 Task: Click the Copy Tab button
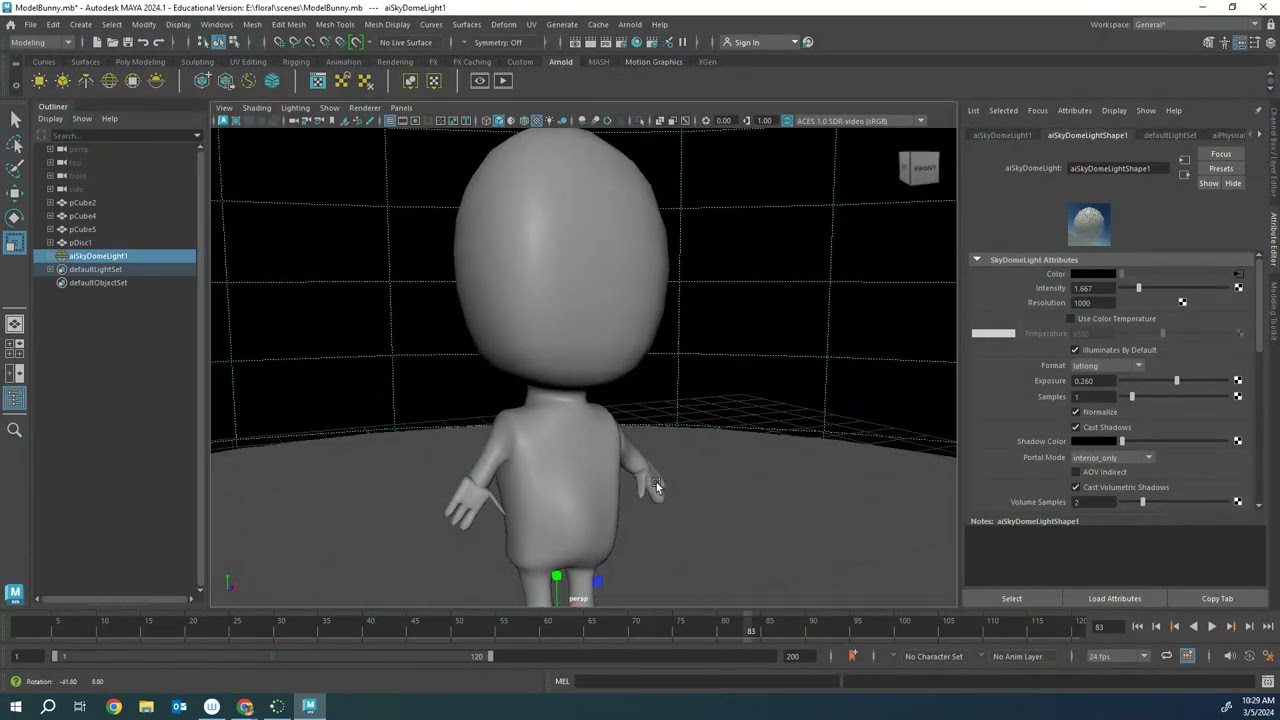1217,599
